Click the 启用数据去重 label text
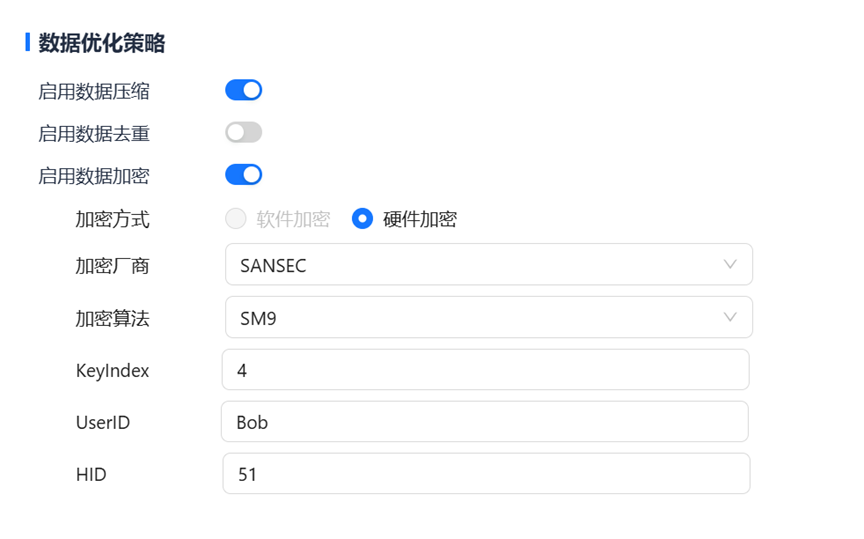Viewport: 864px width, 539px height. (94, 133)
